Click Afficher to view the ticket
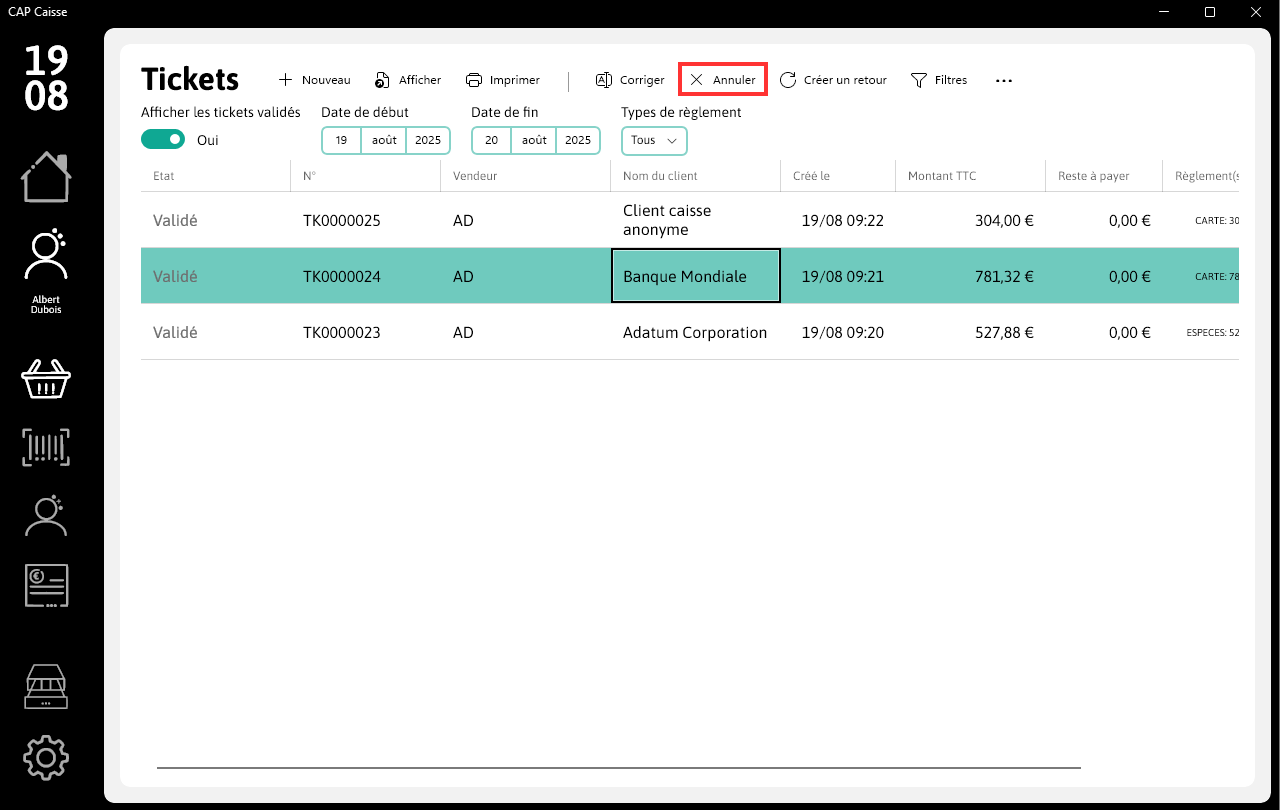The image size is (1280, 810). coord(408,80)
